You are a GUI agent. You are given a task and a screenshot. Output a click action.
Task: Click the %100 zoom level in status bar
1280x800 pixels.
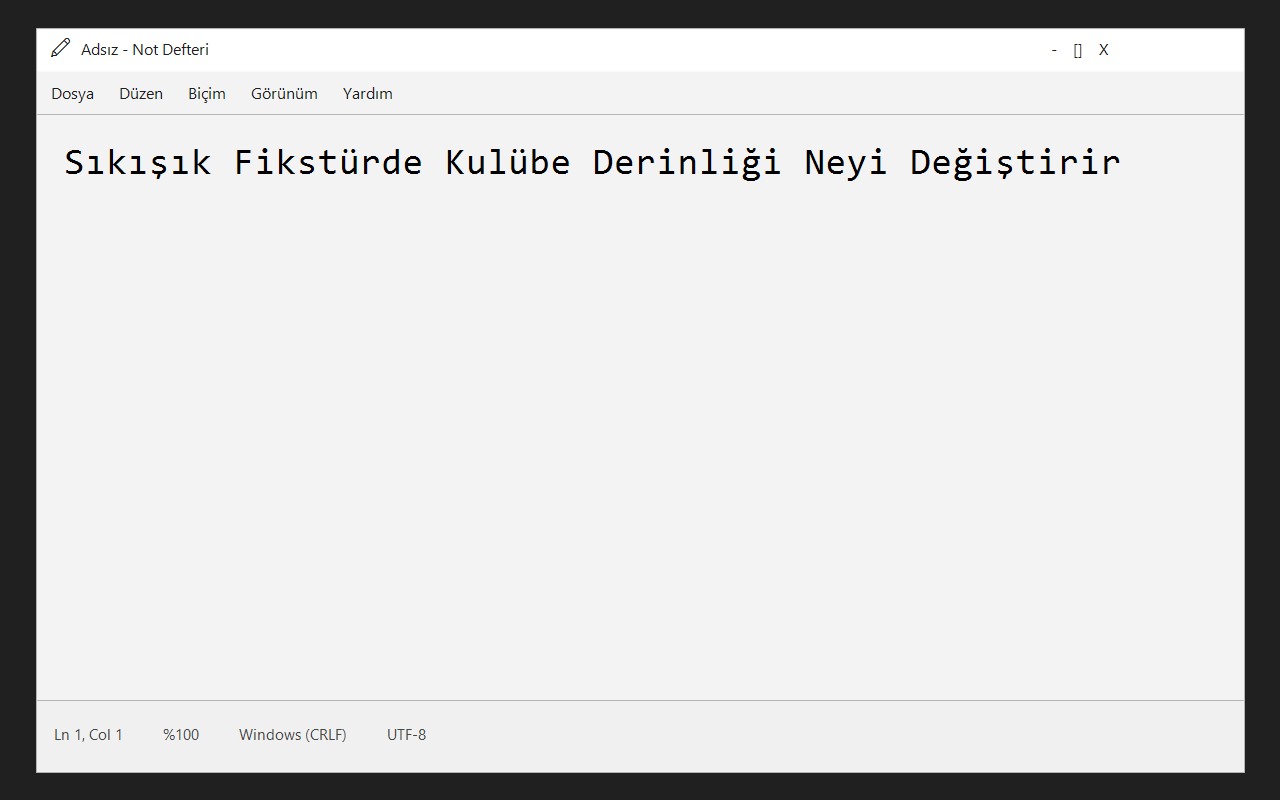point(181,735)
